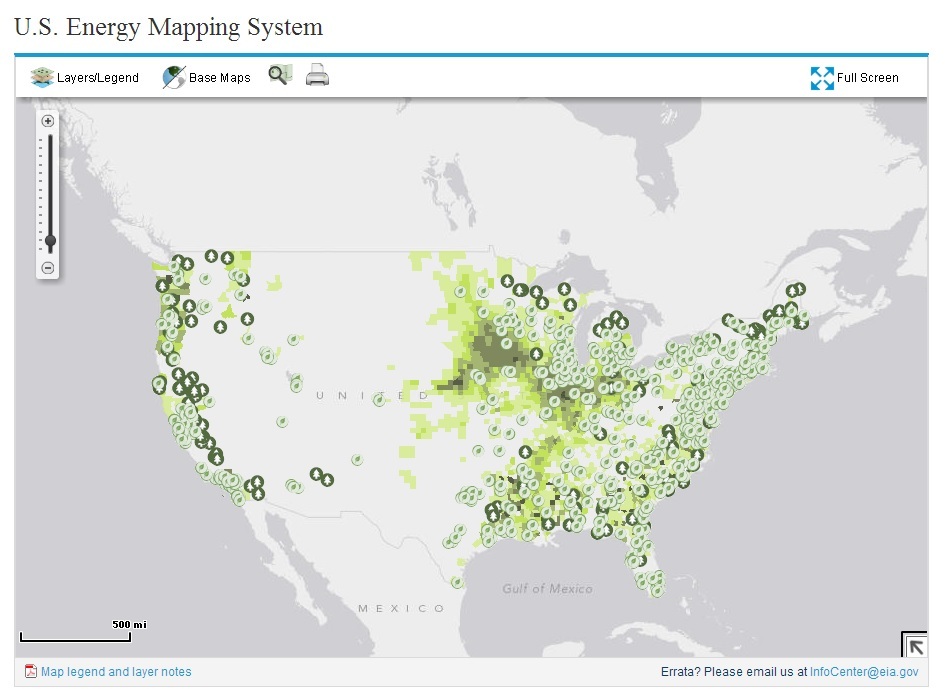Click the zoom-in plus icon
Screen dimensions: 945x689
47,120
